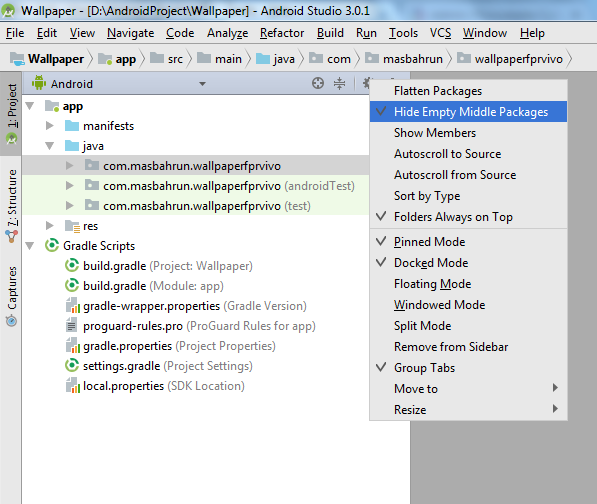Image resolution: width=597 pixels, height=504 pixels.
Task: Click the app module icon in breadcrumb
Action: (105, 59)
